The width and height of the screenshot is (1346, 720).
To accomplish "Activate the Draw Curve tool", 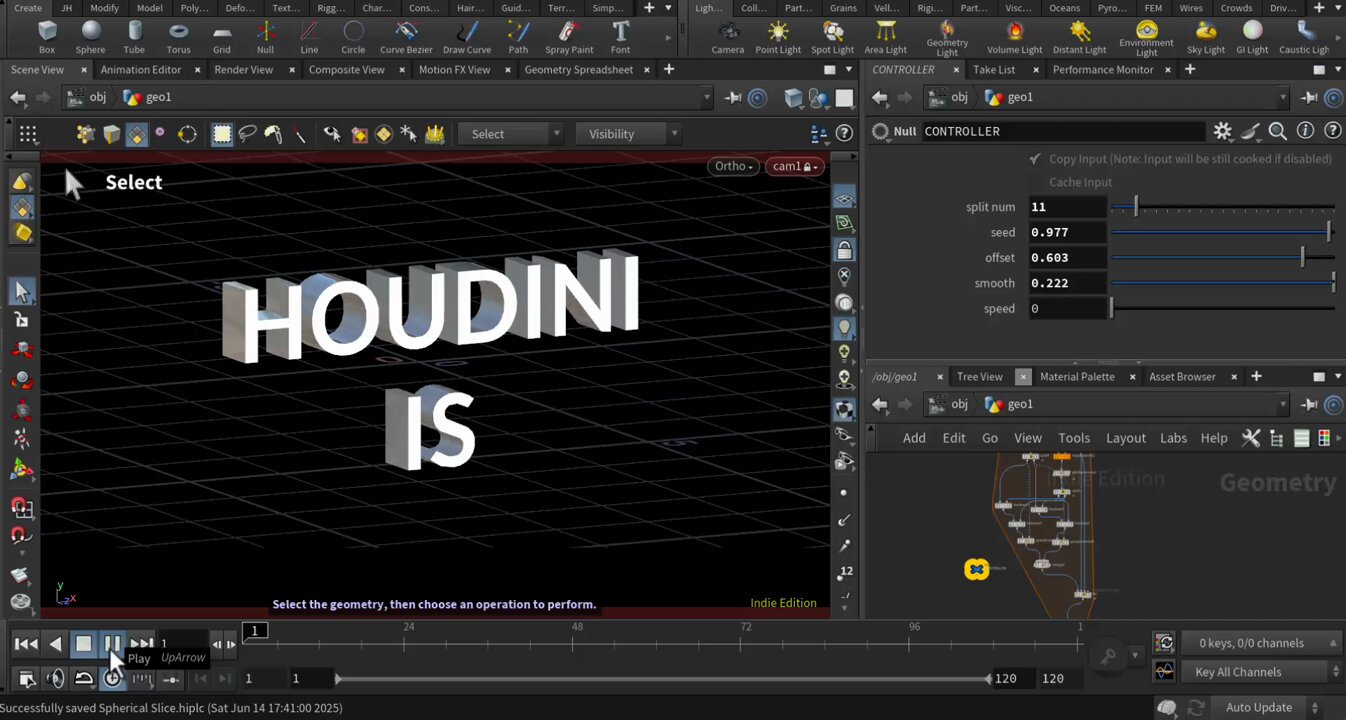I will [x=467, y=37].
